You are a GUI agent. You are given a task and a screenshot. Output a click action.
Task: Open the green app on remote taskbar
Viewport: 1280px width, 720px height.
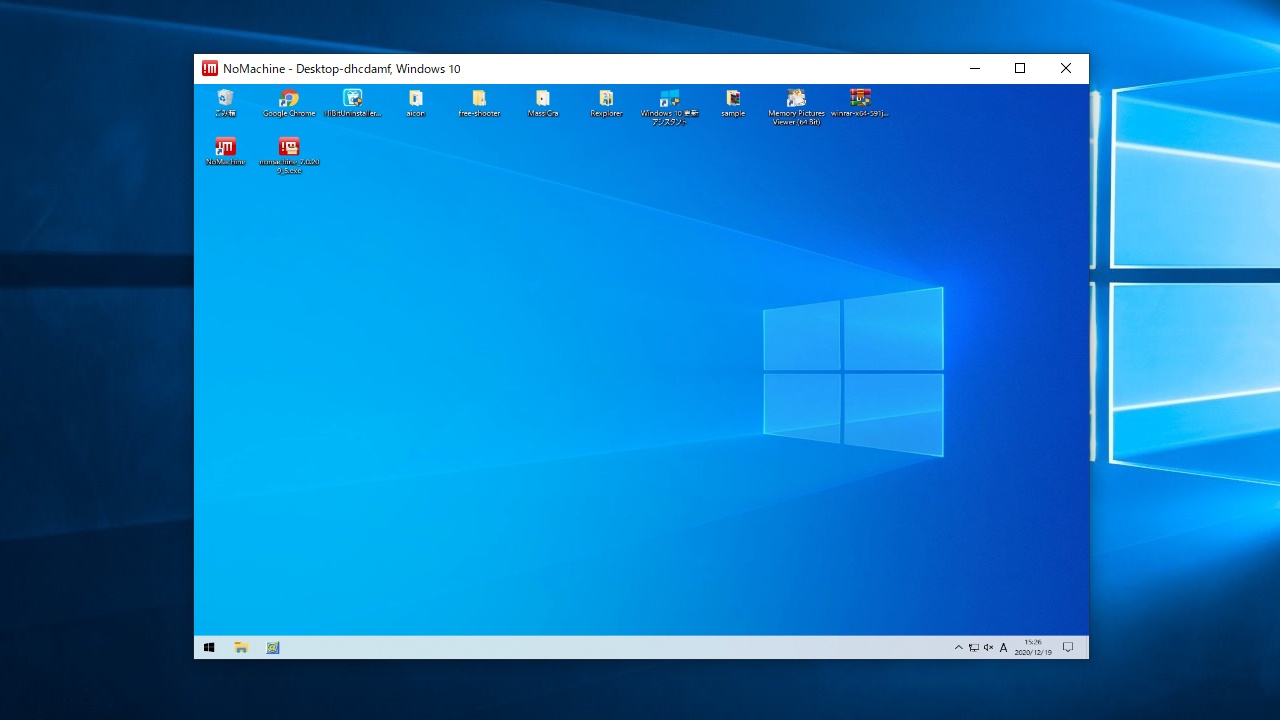click(273, 648)
